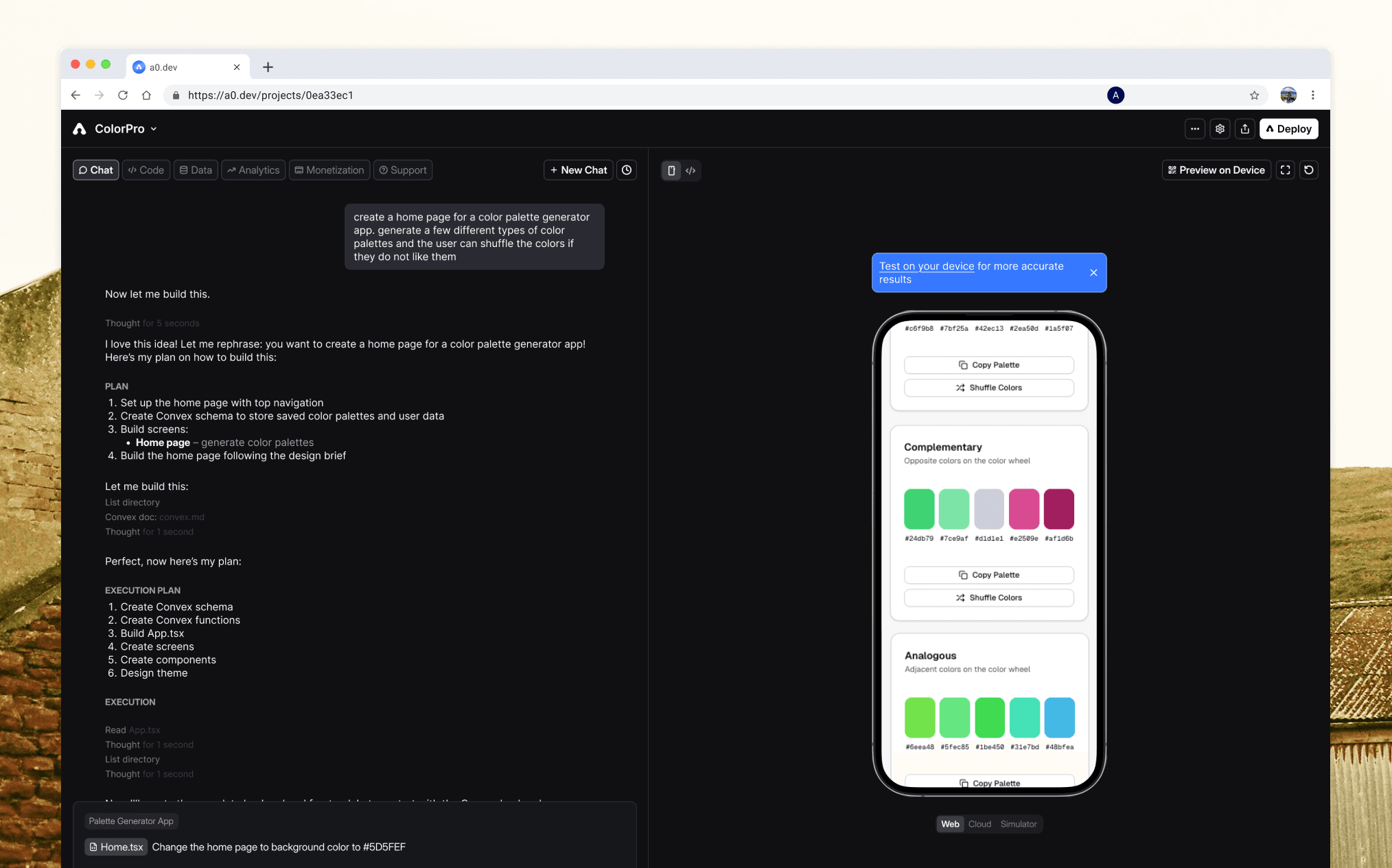Switch to the Code tab
1392x868 pixels.
(146, 170)
